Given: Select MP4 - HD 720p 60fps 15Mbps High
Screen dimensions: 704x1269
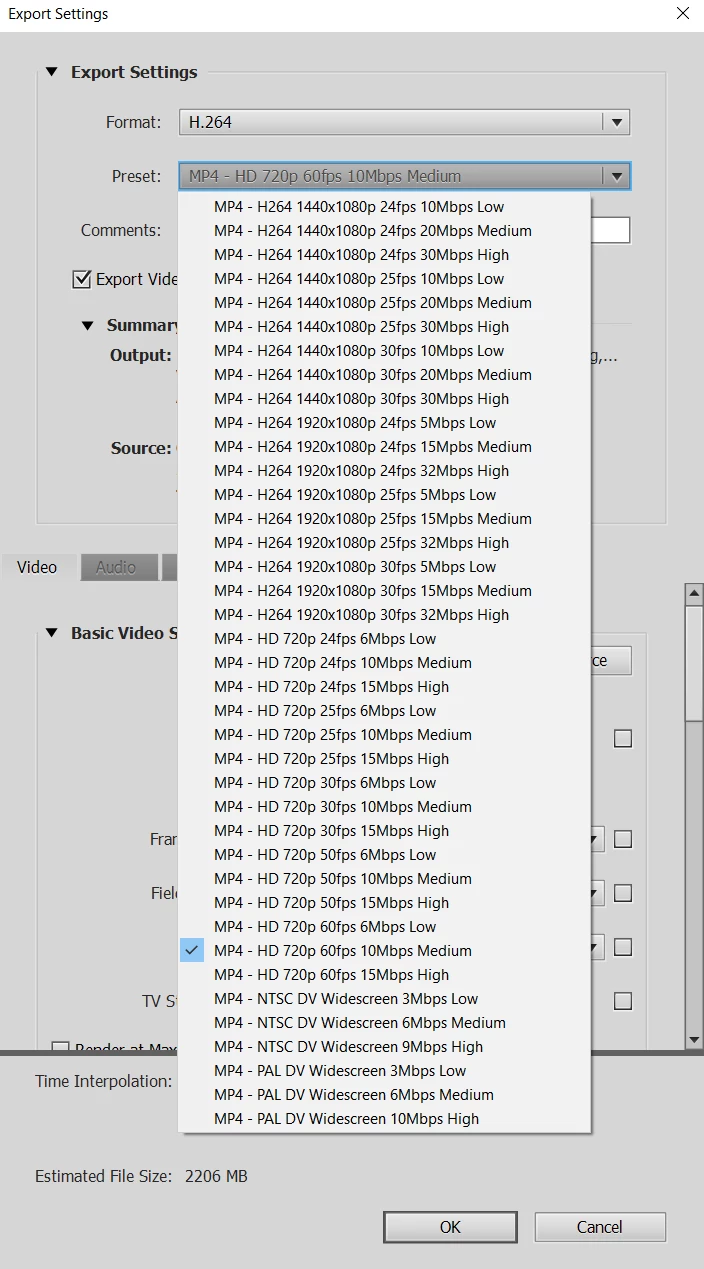Looking at the screenshot, I should click(x=331, y=975).
